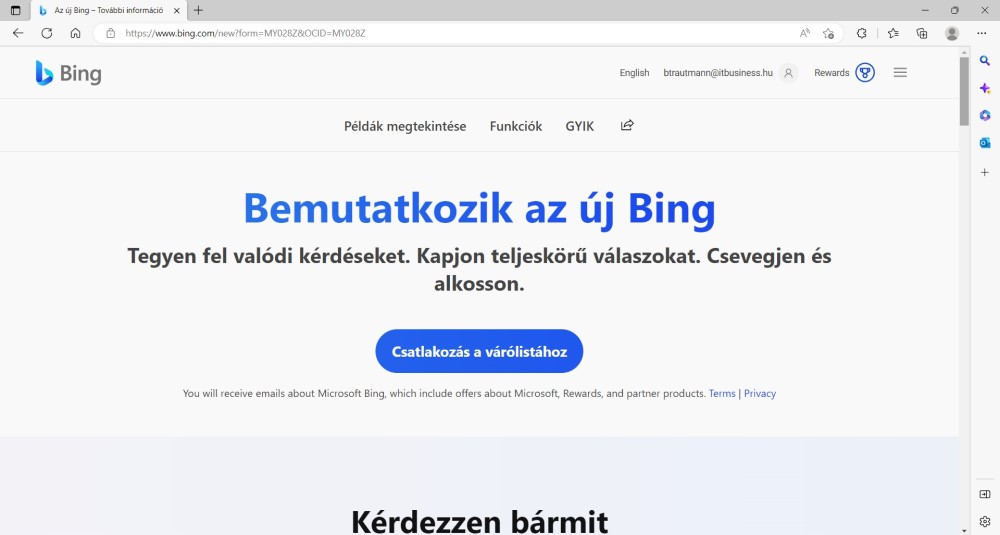This screenshot has width=1000, height=535.
Task: Click the 'Bemutatkozik az új Bing' heading
Action: tap(479, 209)
